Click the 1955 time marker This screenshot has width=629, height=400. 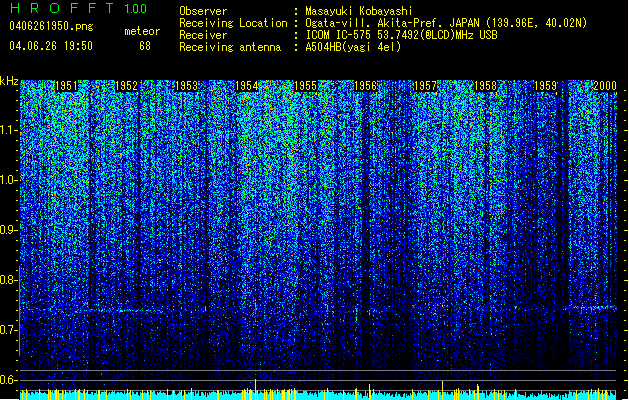(x=305, y=86)
